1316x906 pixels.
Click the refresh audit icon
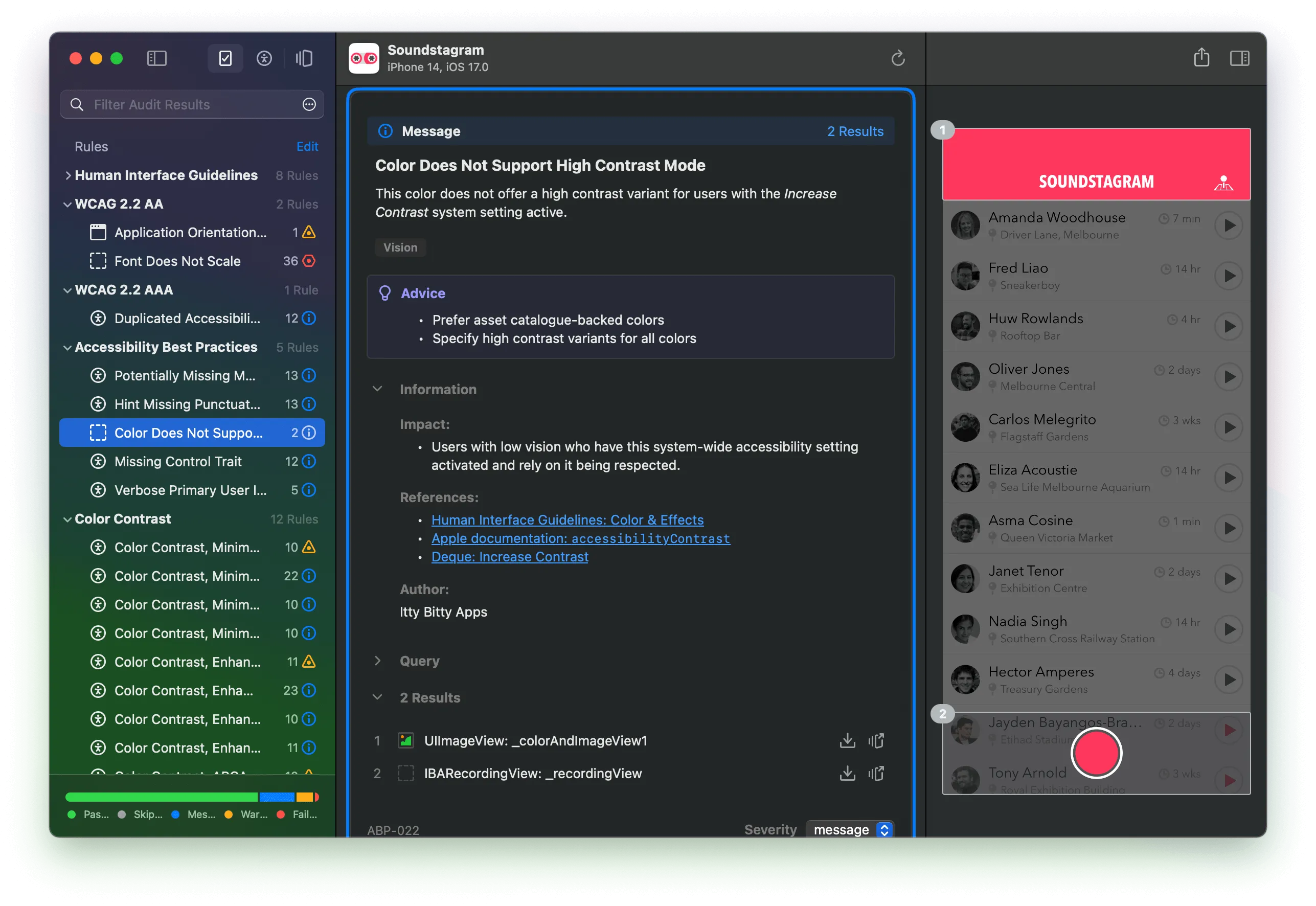(x=897, y=58)
